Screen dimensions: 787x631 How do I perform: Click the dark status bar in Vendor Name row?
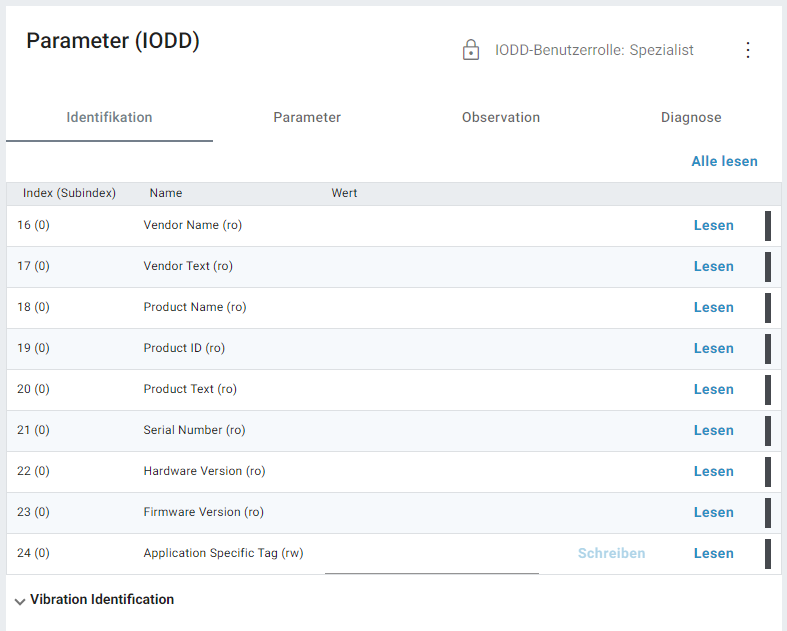point(768,226)
